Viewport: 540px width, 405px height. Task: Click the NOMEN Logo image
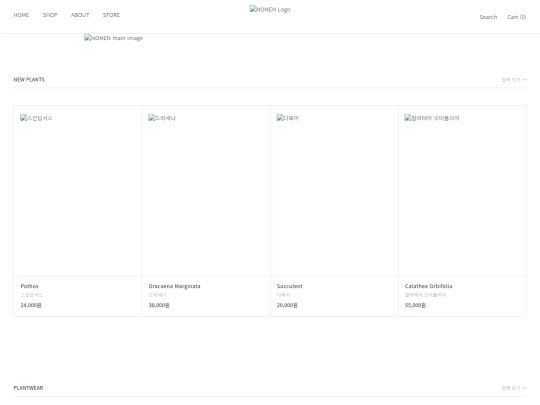click(270, 9)
